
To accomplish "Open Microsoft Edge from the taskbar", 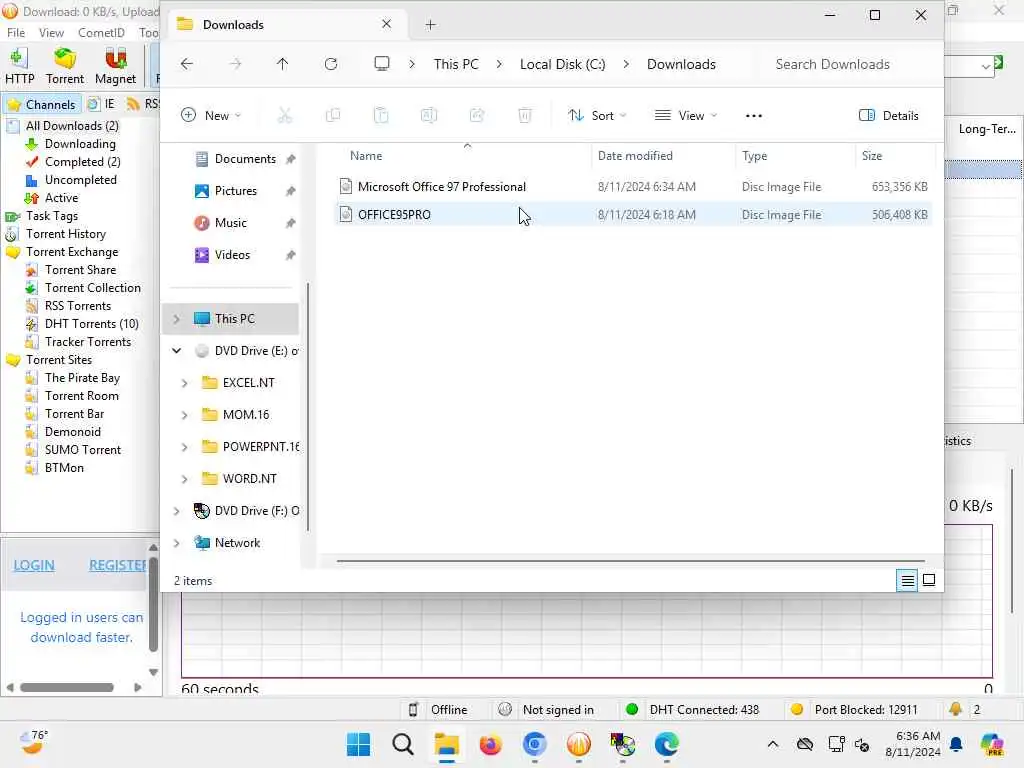I will 667,744.
